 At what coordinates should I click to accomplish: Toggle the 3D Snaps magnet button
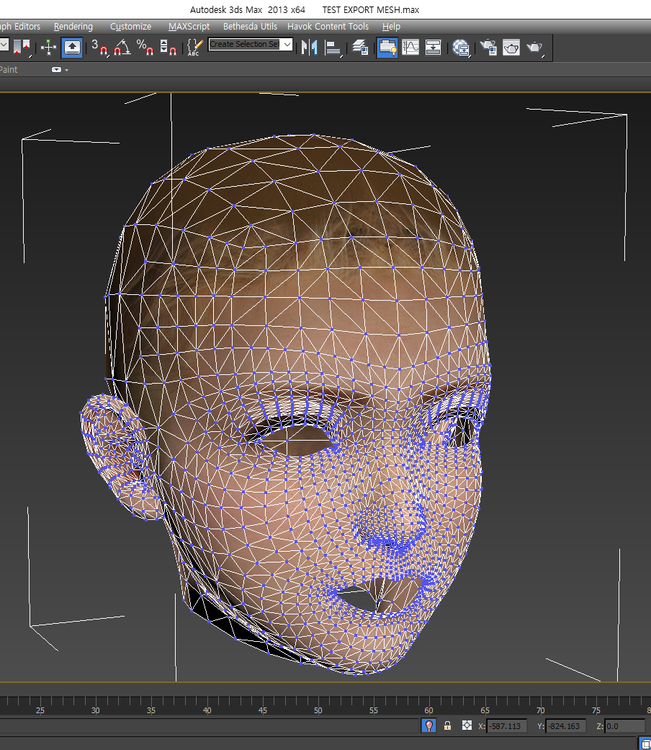coord(99,47)
